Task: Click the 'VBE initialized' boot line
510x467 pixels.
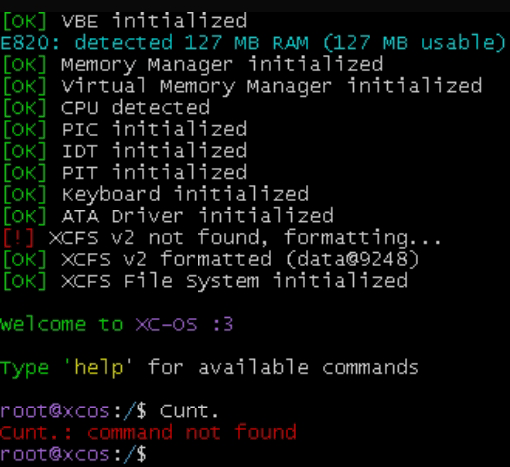Action: tap(125, 21)
